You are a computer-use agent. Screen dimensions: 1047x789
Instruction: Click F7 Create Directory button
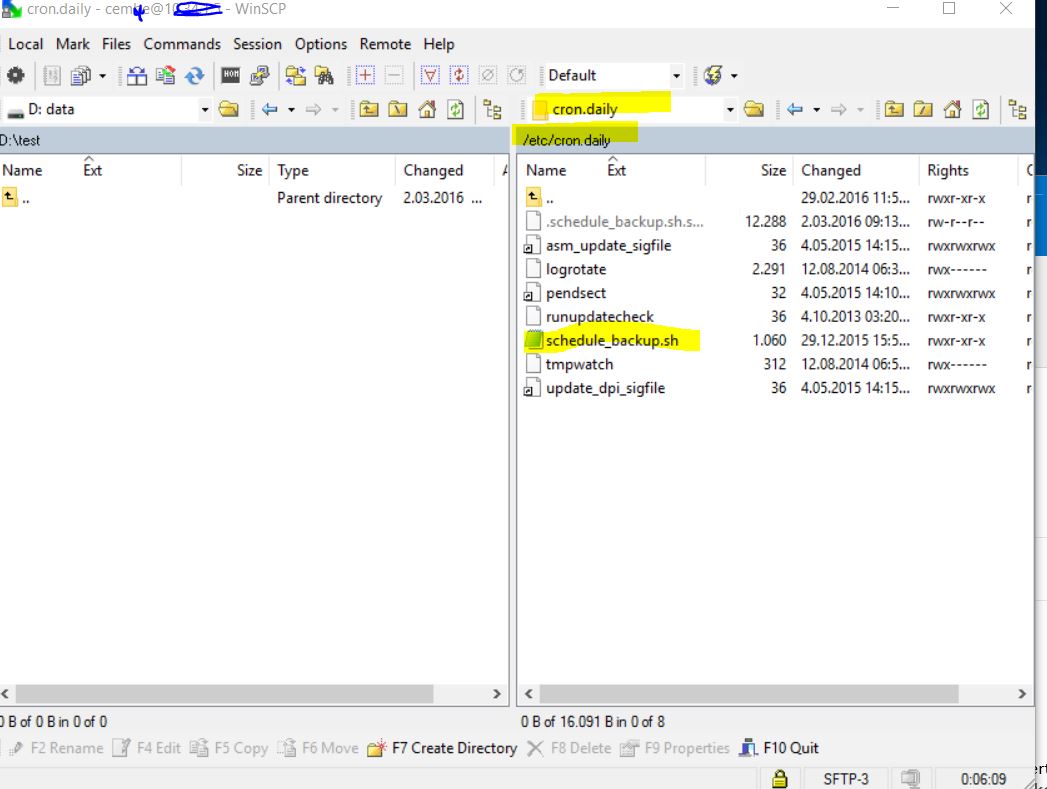442,748
